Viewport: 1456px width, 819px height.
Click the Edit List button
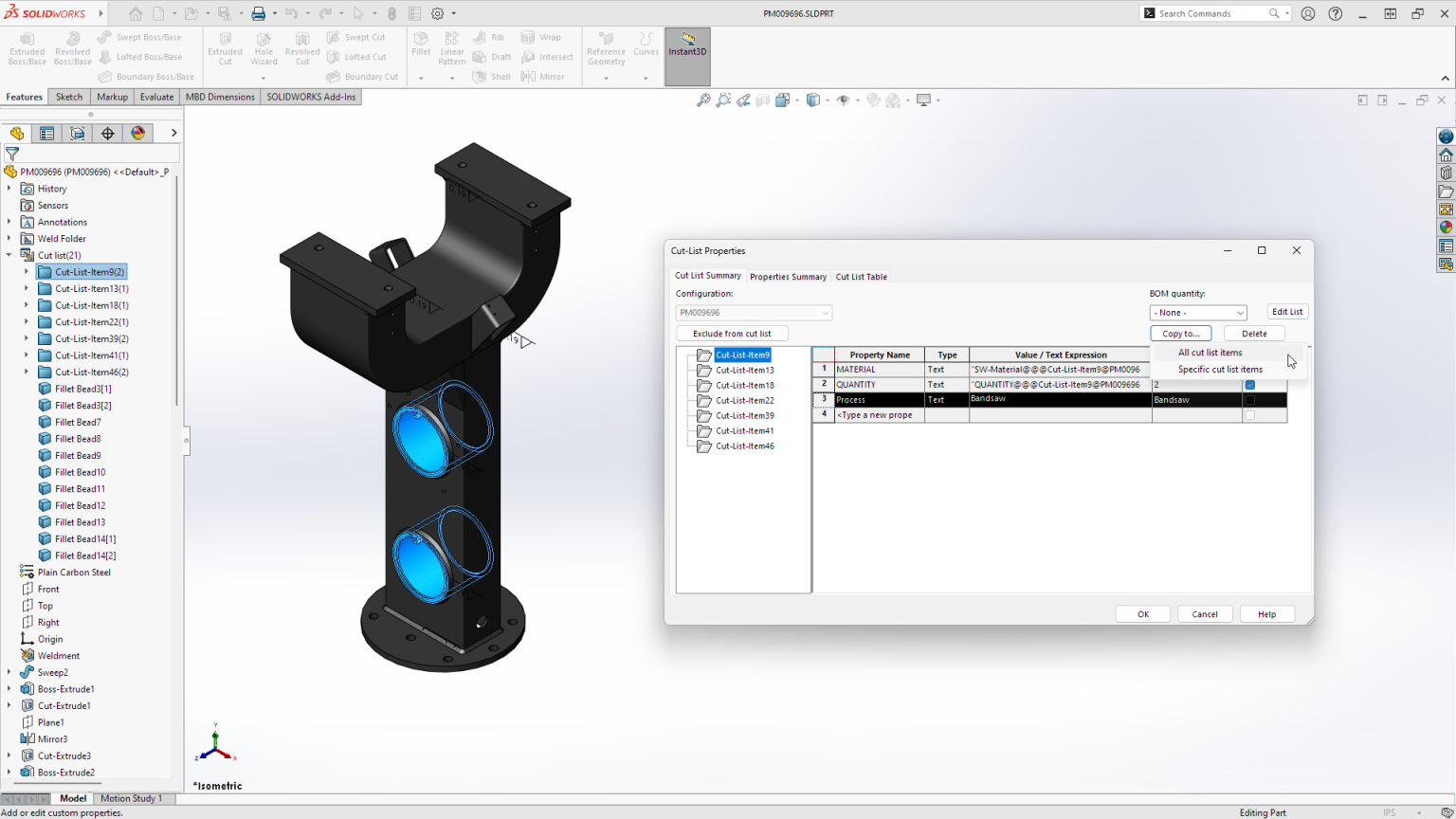(x=1287, y=311)
